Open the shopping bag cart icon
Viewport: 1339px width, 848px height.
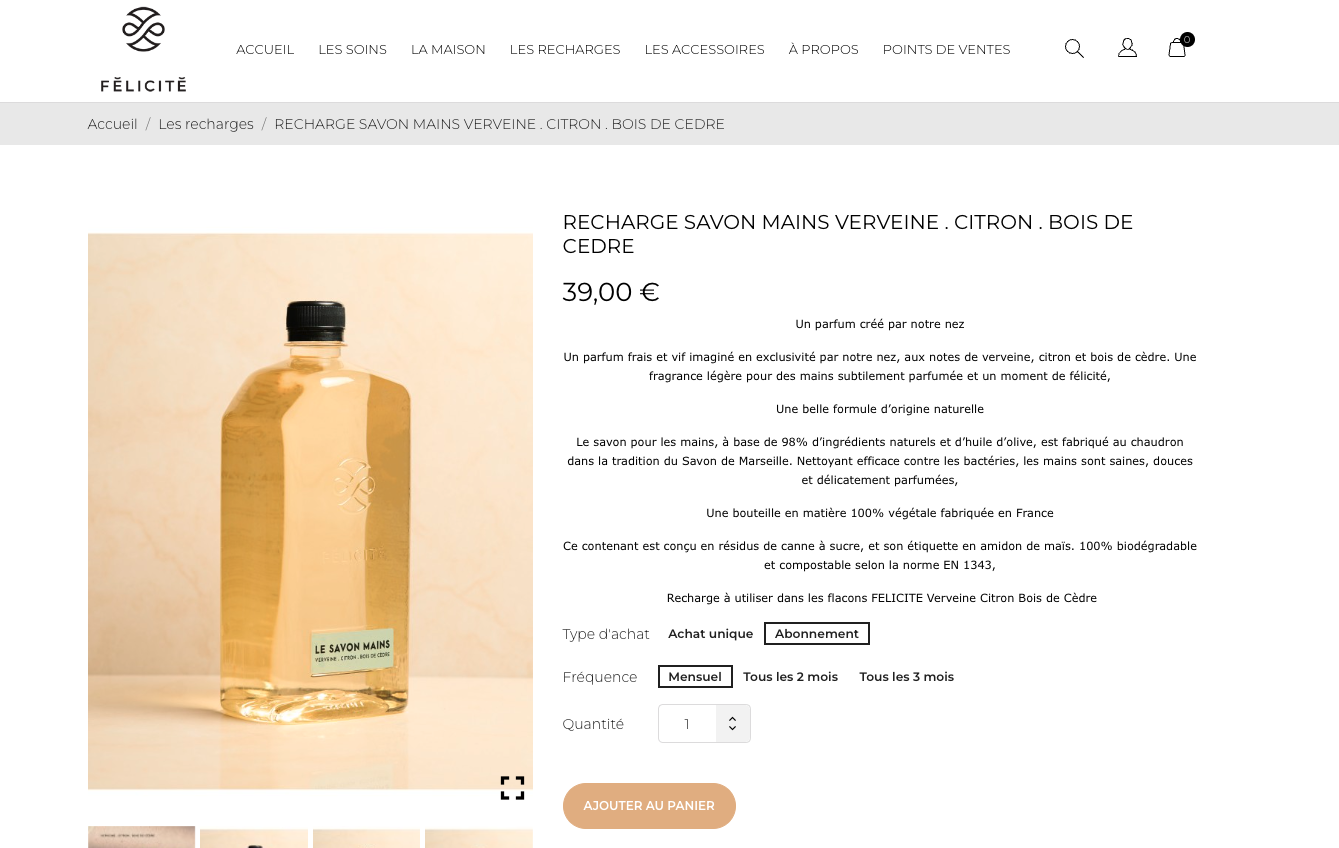point(1179,46)
